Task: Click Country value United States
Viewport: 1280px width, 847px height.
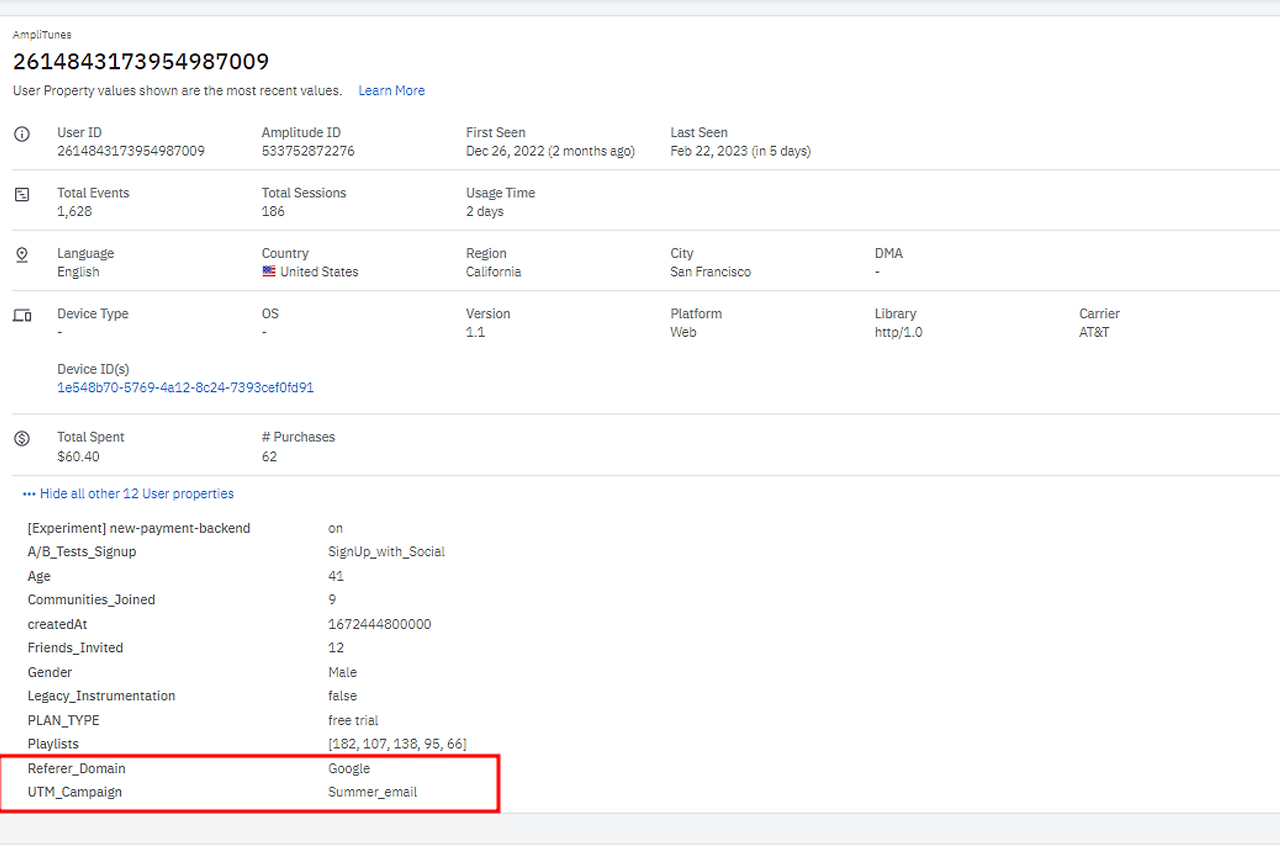Action: coord(319,272)
